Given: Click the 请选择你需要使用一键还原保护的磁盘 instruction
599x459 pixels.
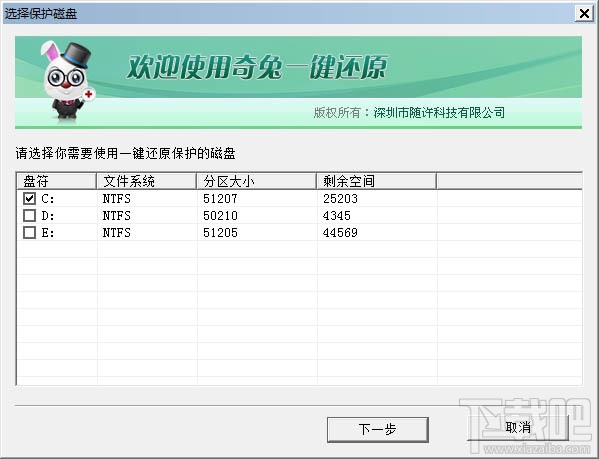Looking at the screenshot, I should (x=125, y=154).
